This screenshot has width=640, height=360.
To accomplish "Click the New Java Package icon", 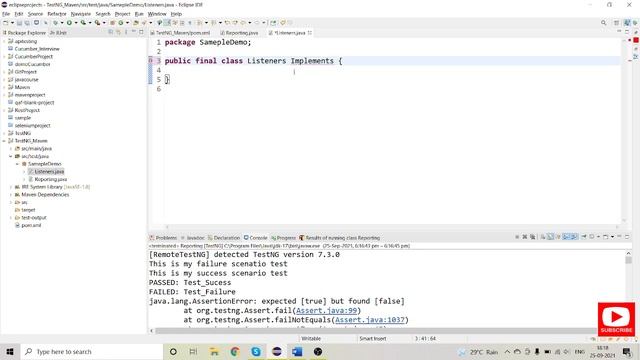I will 112,23.
